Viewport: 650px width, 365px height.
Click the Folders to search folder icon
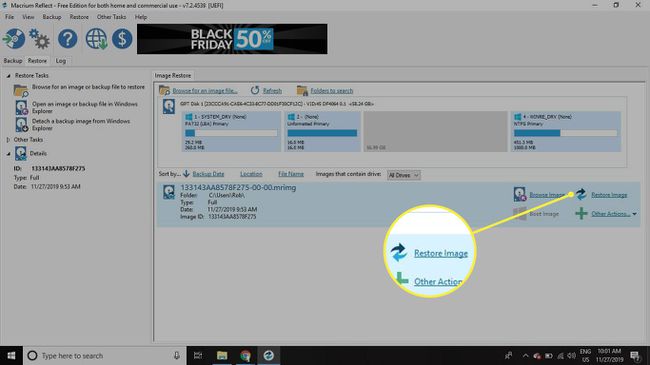302,90
